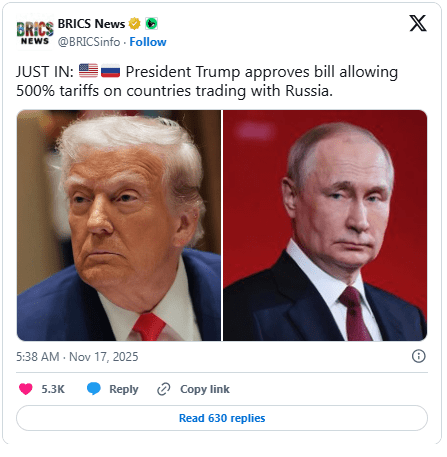447x457 pixels.
Task: Click the blue reply bubble icon
Action: (94, 389)
